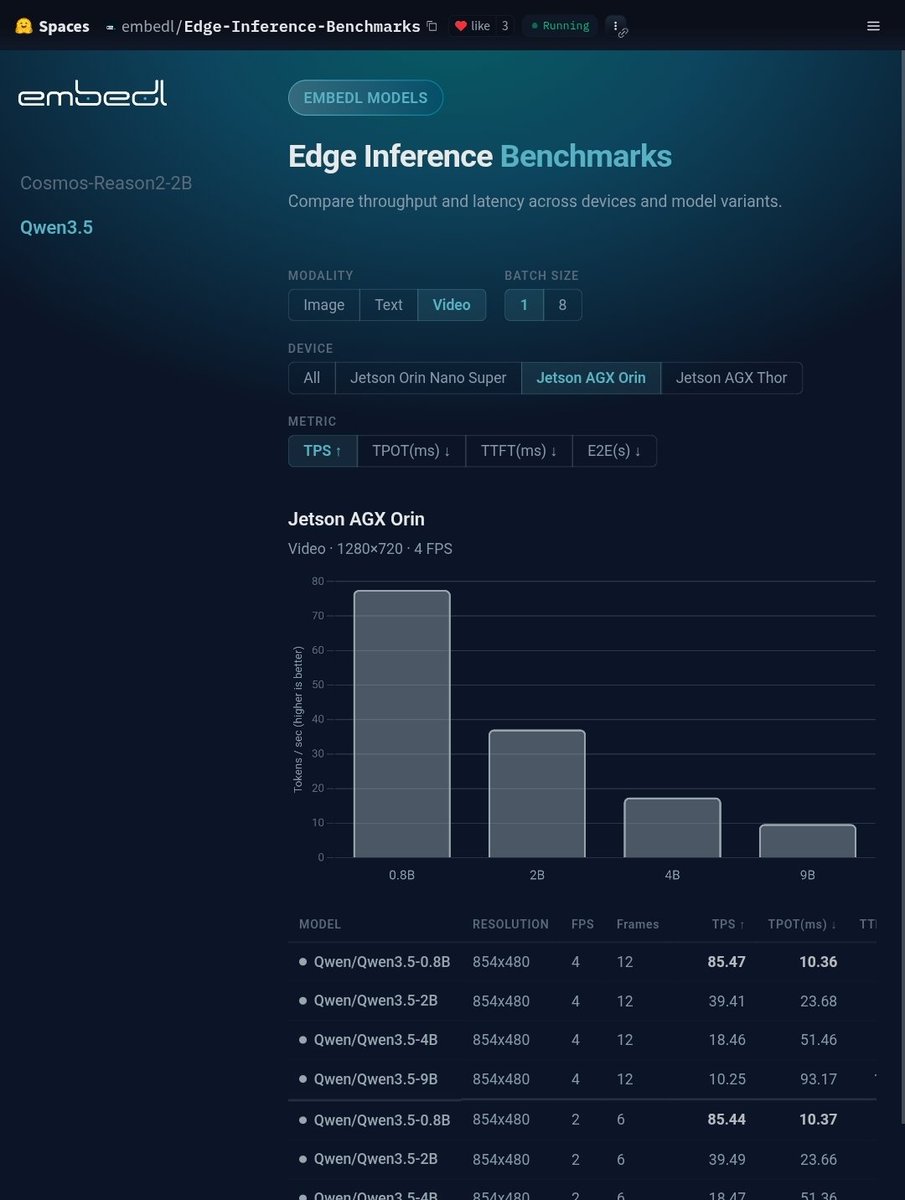Copy the space name with copy icon
The image size is (905, 1200).
click(x=432, y=26)
